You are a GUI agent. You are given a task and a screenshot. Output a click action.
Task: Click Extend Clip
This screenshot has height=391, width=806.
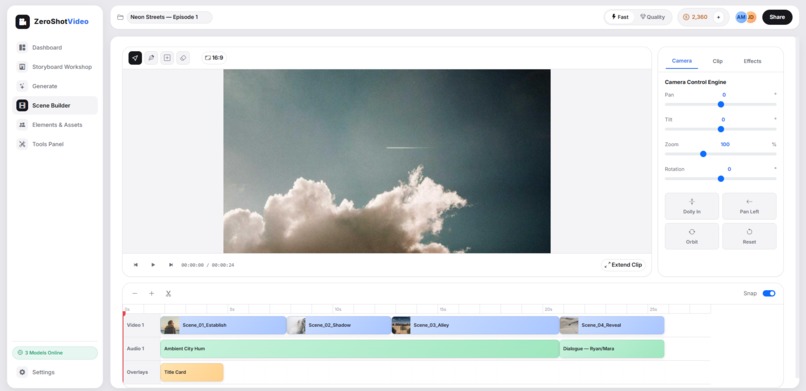623,265
